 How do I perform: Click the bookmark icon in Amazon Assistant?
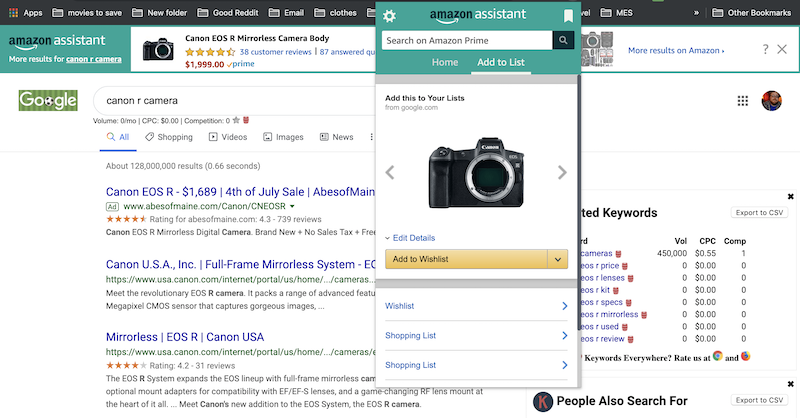568,16
